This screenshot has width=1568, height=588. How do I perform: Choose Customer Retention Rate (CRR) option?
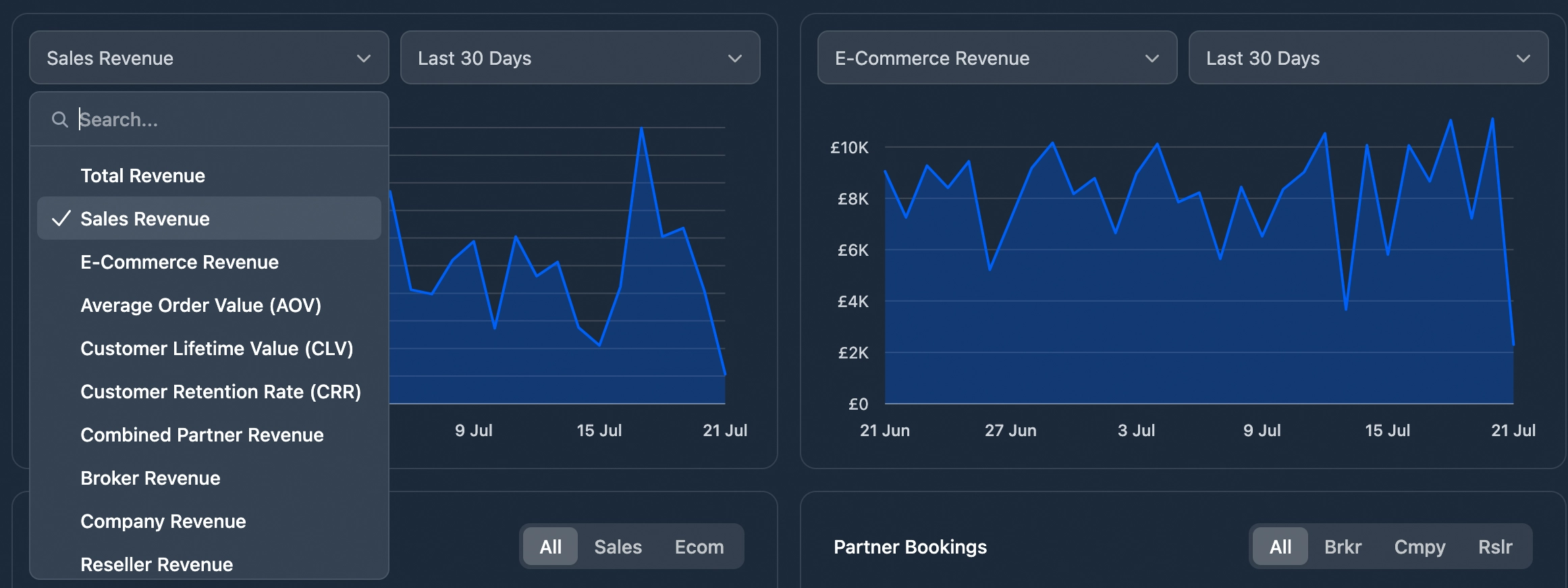tap(221, 392)
